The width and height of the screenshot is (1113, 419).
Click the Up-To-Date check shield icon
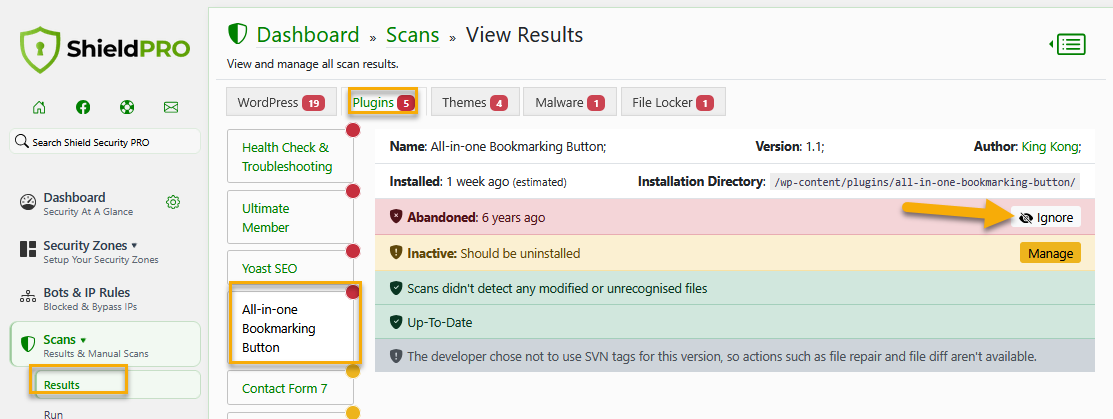(x=396, y=322)
